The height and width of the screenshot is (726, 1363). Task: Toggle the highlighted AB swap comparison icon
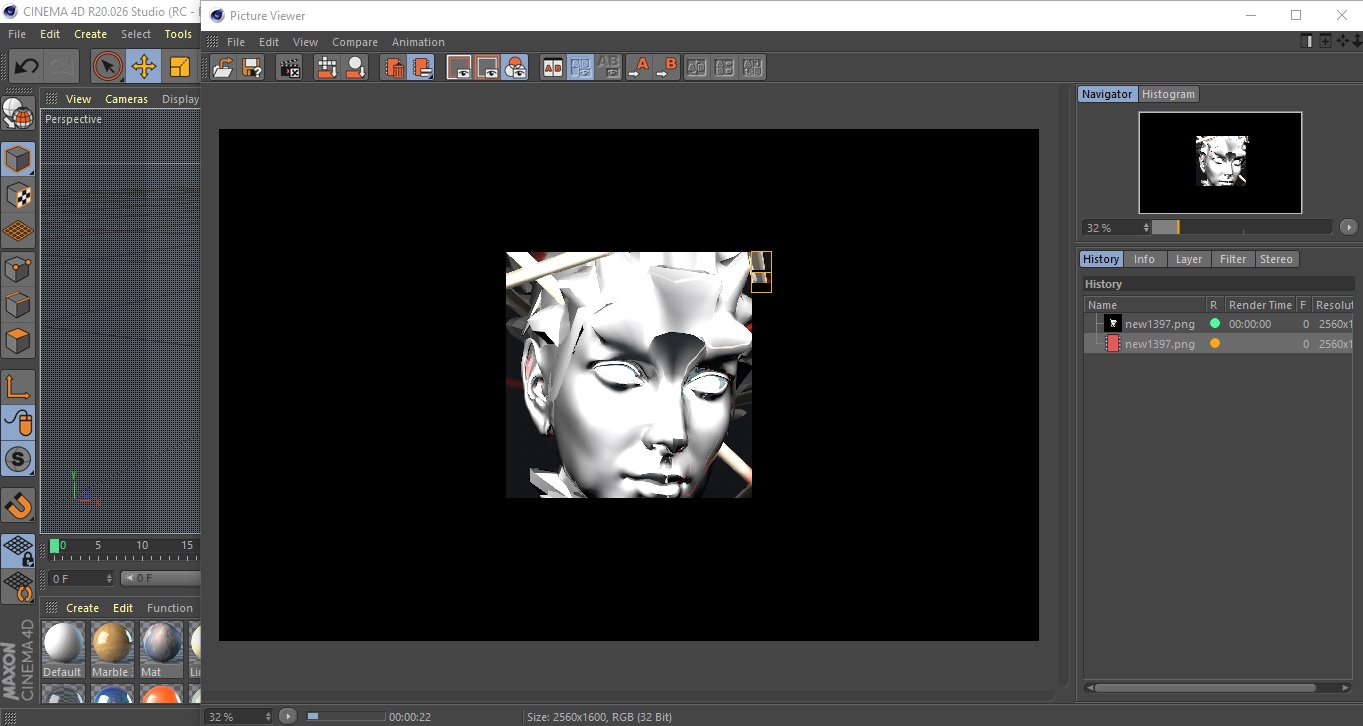coord(580,68)
